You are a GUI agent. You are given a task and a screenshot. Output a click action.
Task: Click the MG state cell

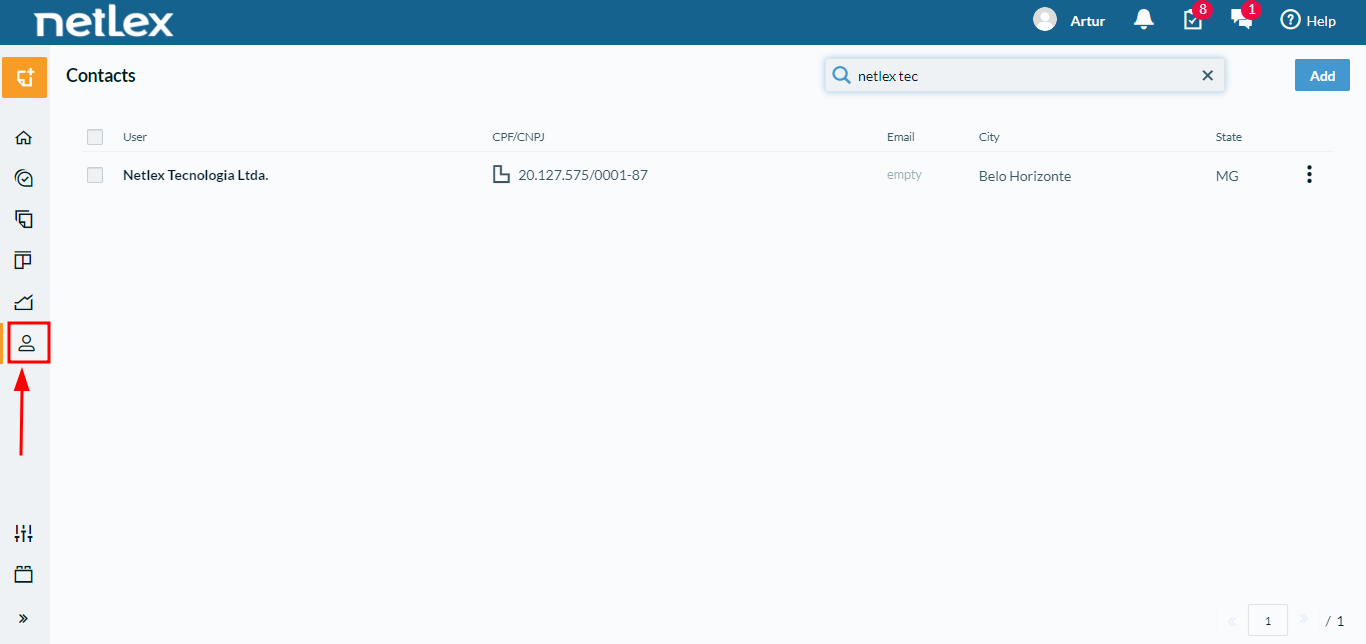[x=1227, y=176]
